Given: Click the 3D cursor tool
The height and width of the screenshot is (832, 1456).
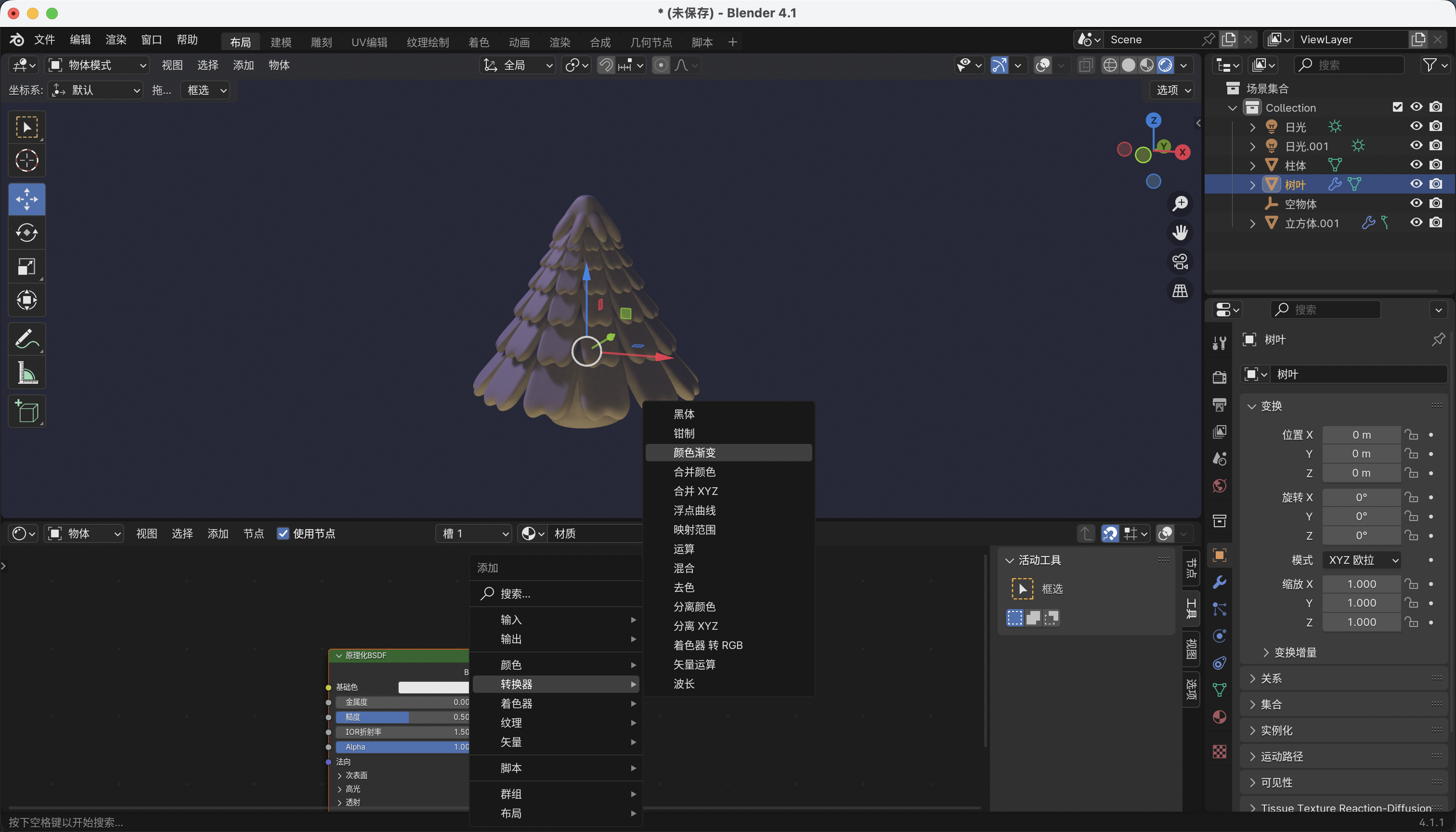Looking at the screenshot, I should point(26,160).
